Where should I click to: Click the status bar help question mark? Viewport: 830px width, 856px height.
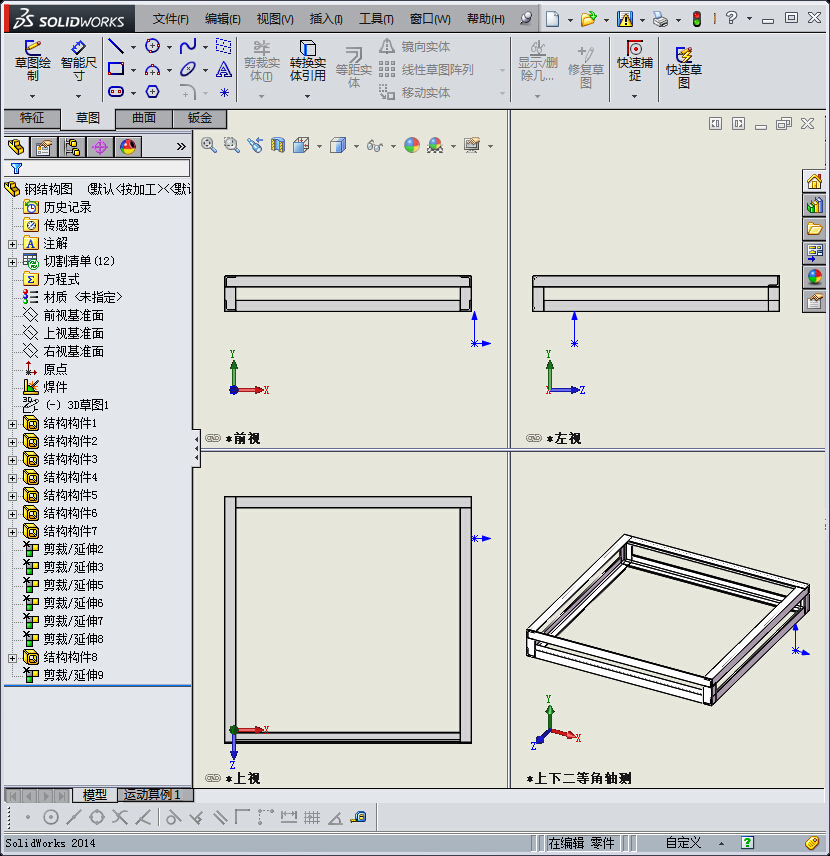747,843
